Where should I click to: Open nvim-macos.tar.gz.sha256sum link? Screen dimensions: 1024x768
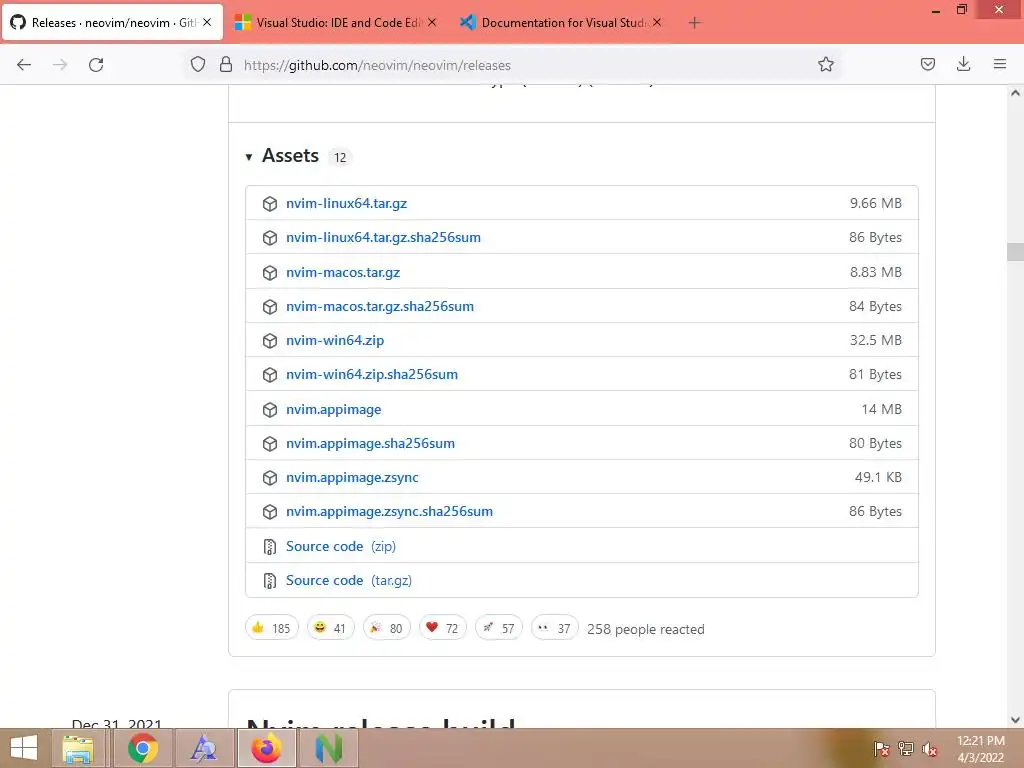[380, 306]
